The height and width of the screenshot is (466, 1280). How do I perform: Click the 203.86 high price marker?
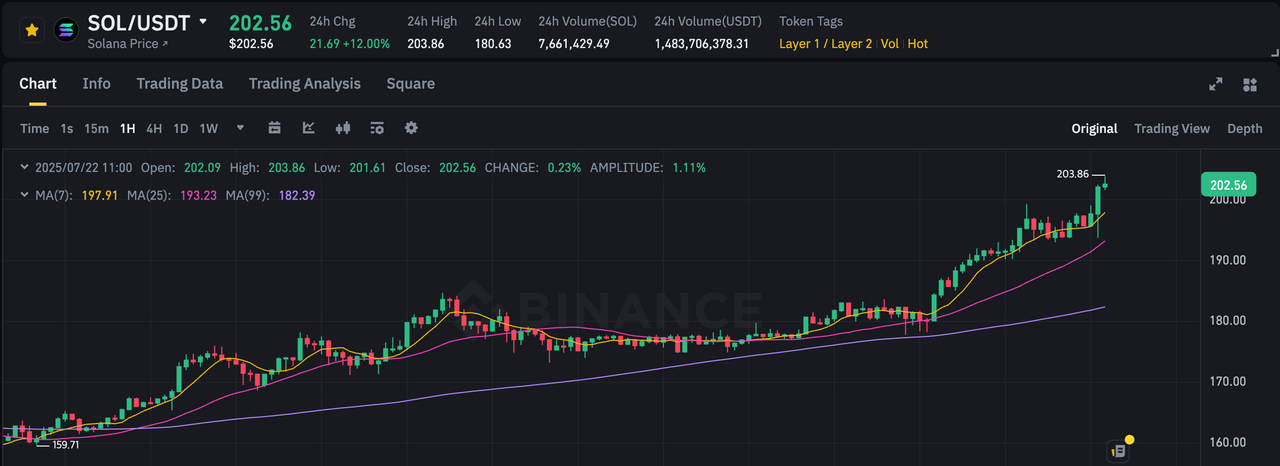pyautogui.click(x=1072, y=174)
